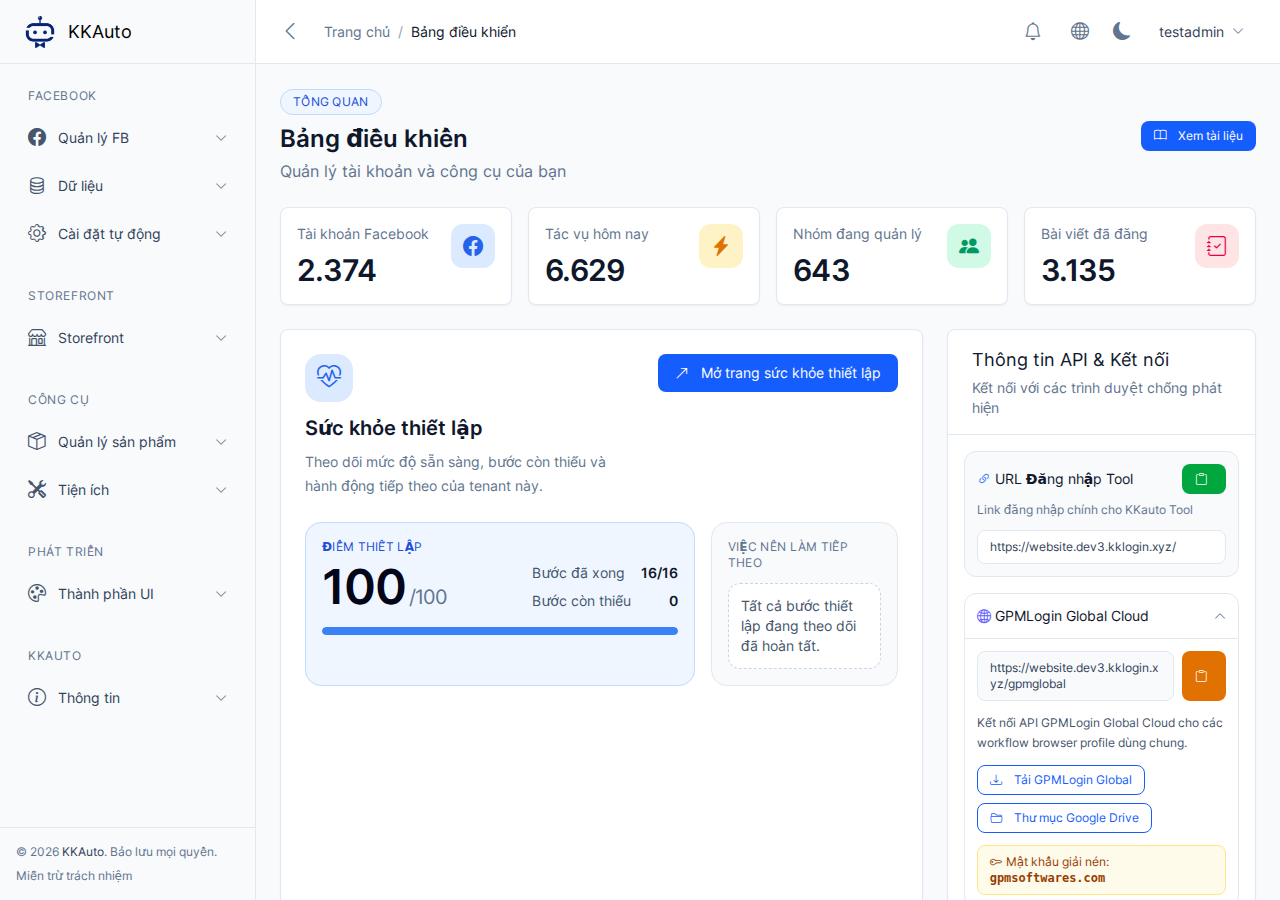Click the database icon beside Dữ liệu
This screenshot has height=900, width=1280.
coord(37,186)
